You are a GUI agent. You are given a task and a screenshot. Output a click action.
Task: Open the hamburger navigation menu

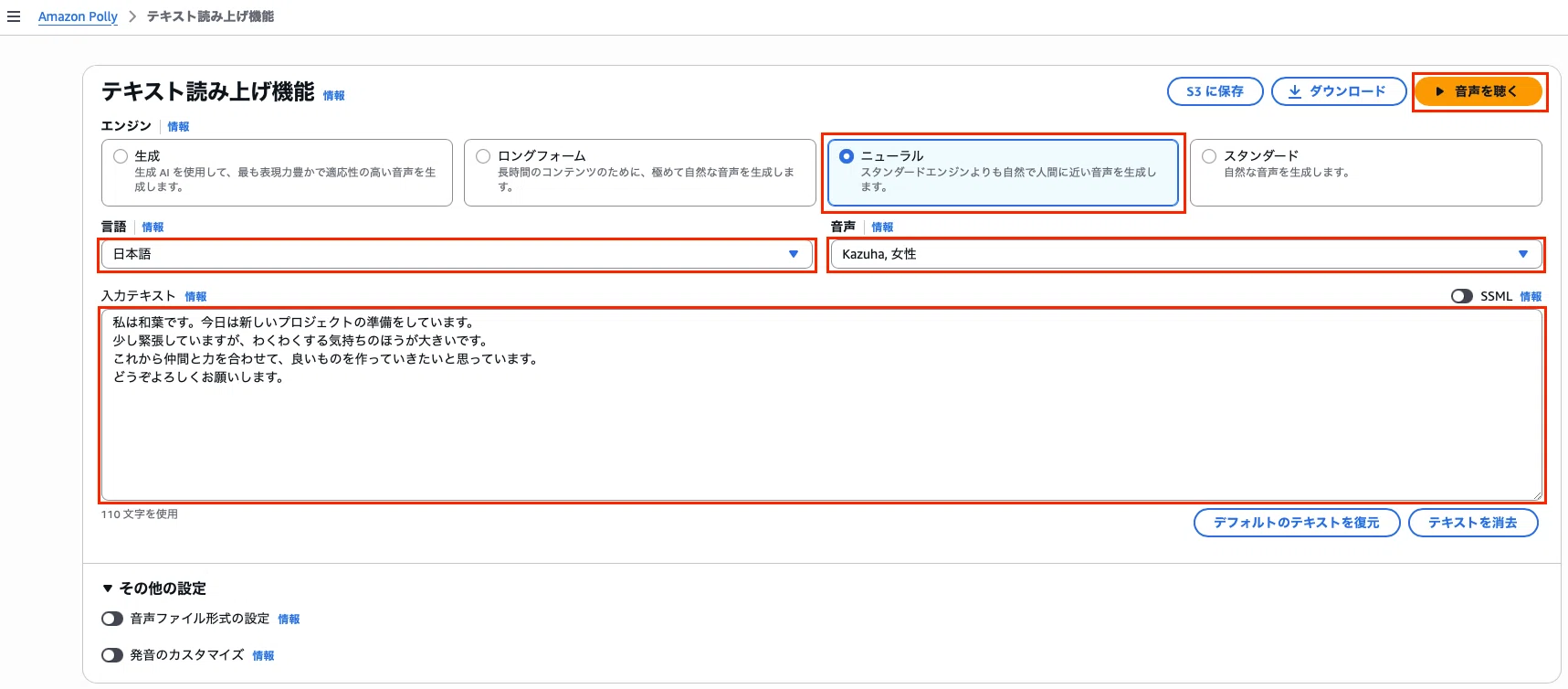(x=14, y=16)
